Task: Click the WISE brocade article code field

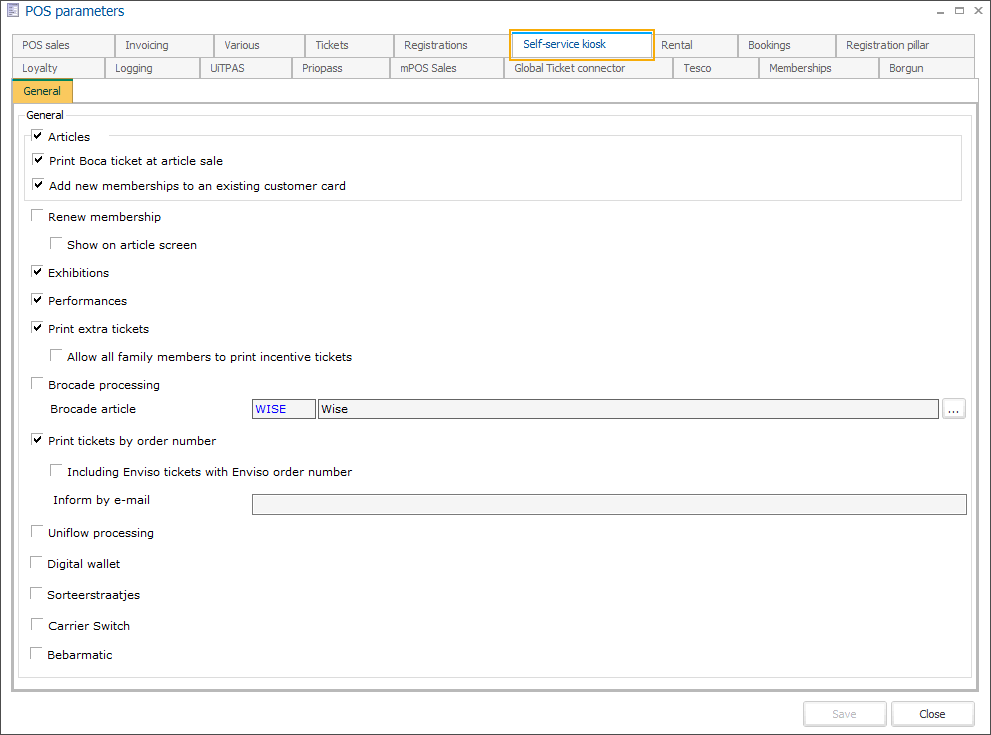Action: pos(283,409)
